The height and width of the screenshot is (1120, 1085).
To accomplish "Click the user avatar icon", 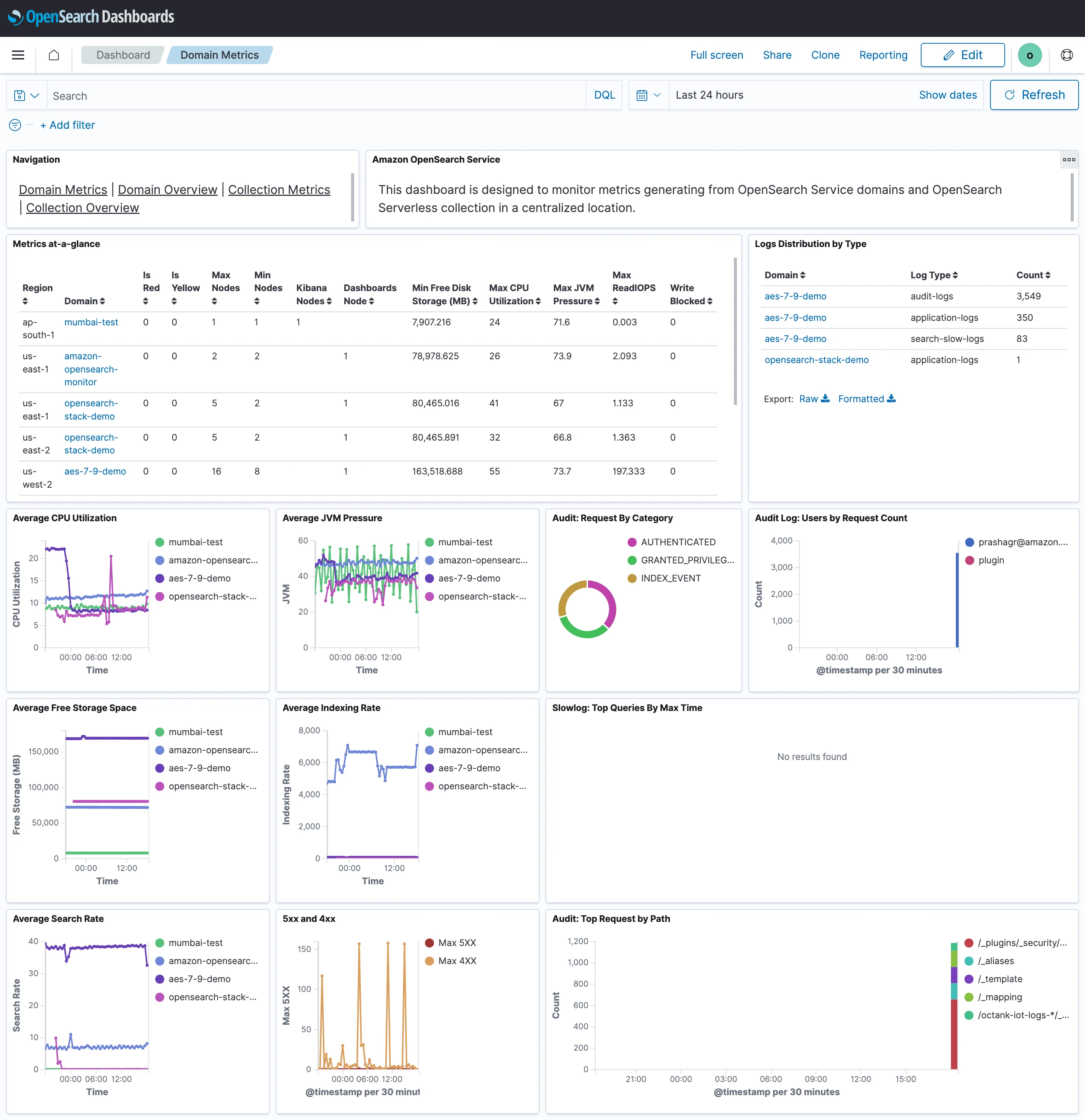I will (1029, 55).
